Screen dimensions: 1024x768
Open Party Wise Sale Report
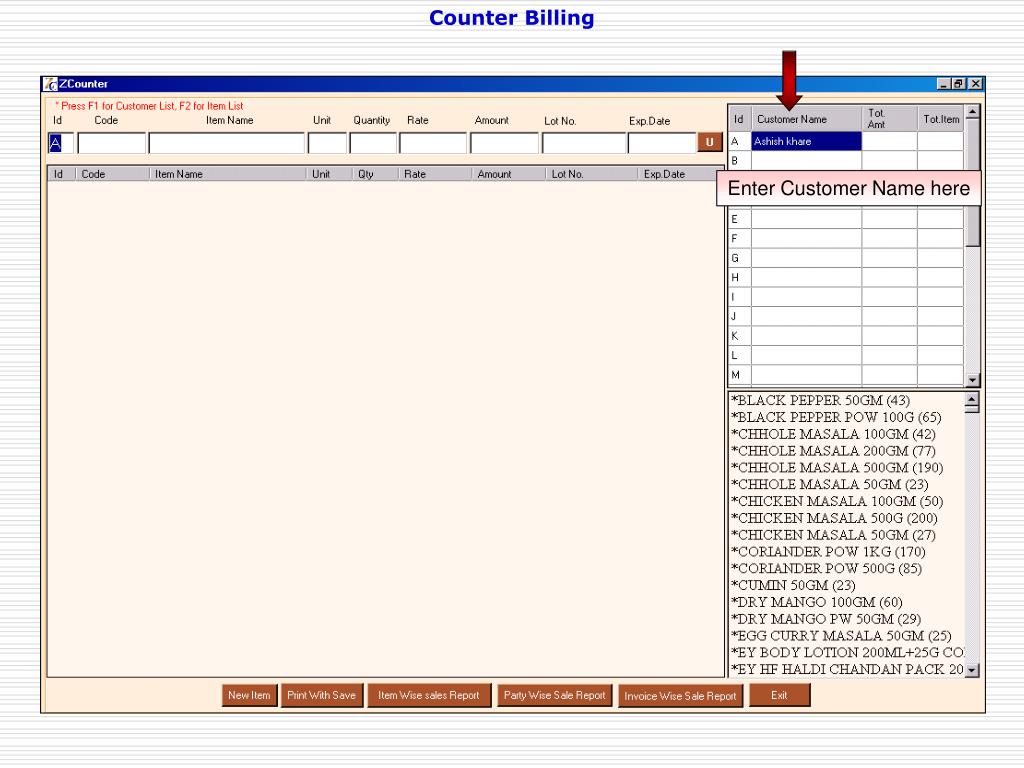(554, 696)
